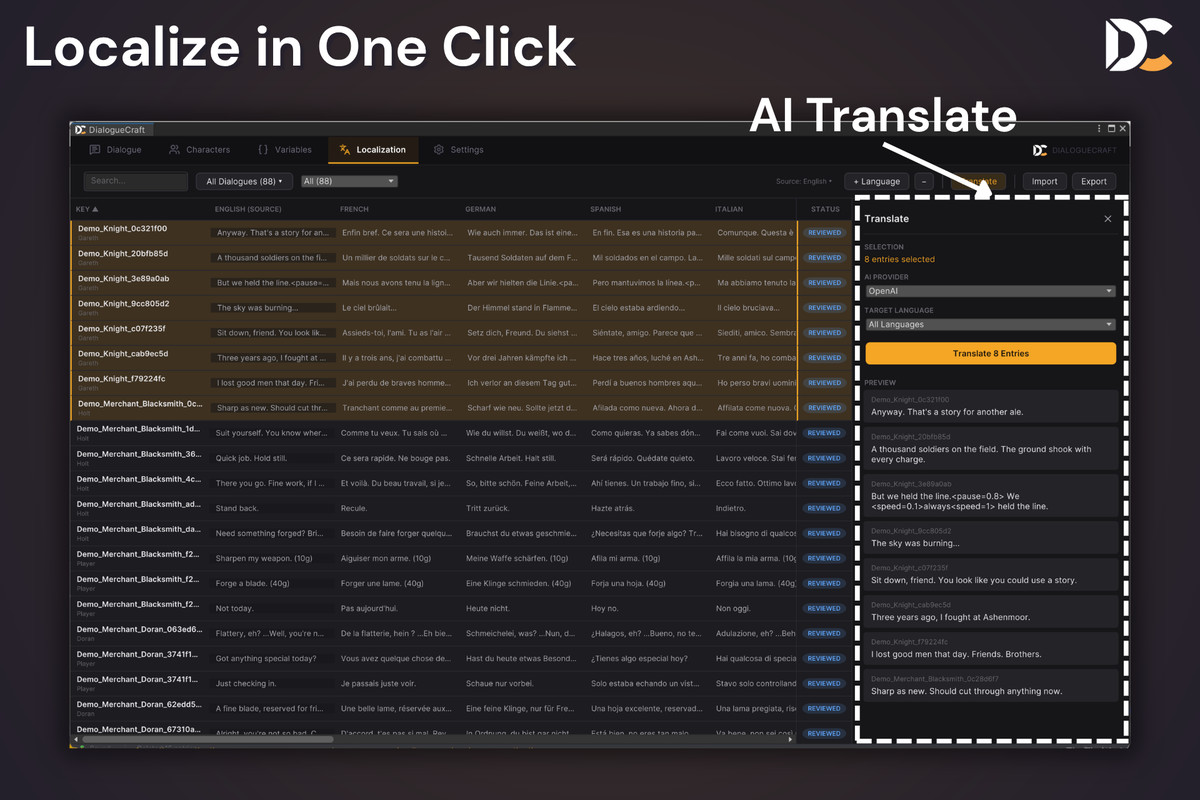Click the preview card 'I lost good men that day. Friends. Brothers.'
The height and width of the screenshot is (800, 1200).
tap(990, 648)
